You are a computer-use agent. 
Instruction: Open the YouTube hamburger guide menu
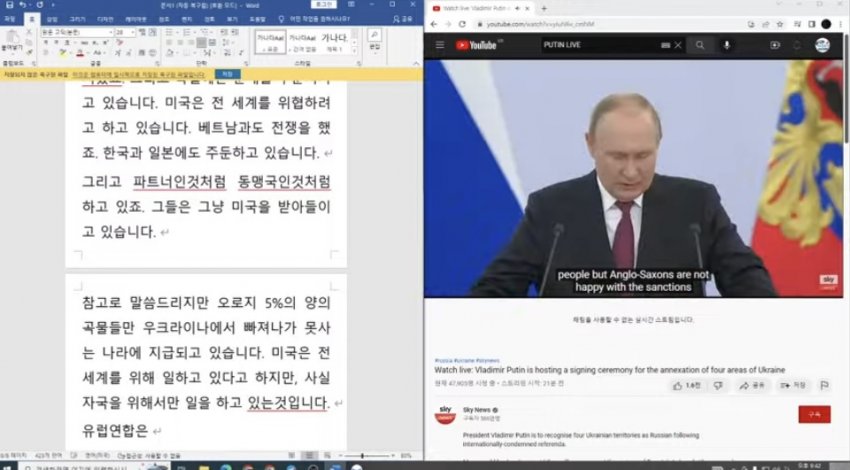[439, 45]
